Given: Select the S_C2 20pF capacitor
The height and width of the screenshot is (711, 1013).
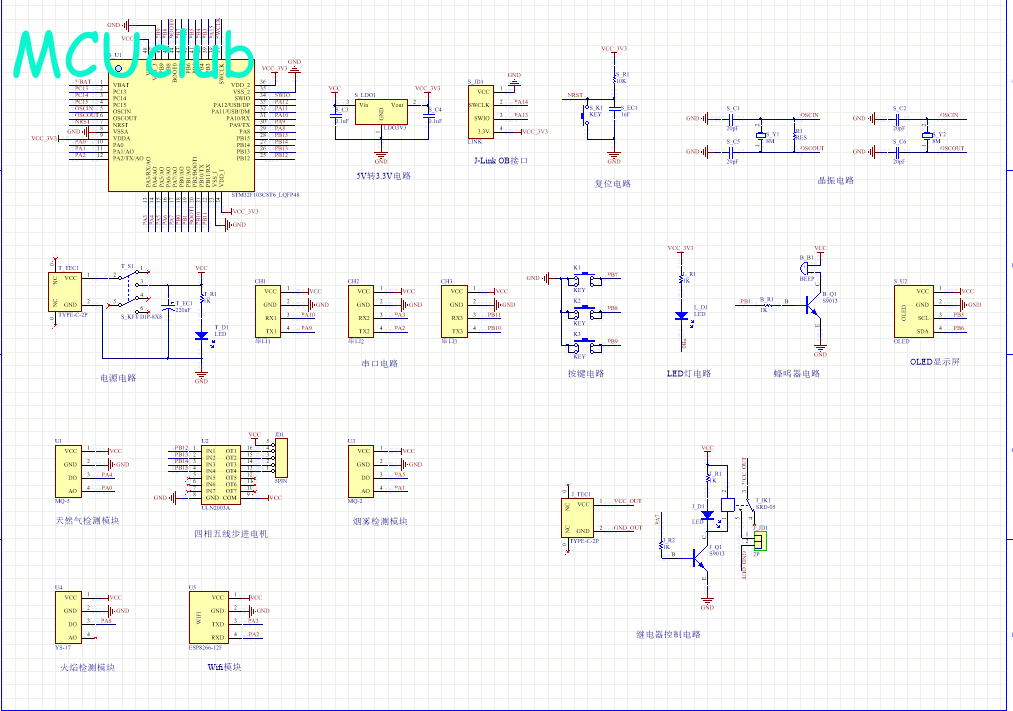Looking at the screenshot, I should 897,119.
